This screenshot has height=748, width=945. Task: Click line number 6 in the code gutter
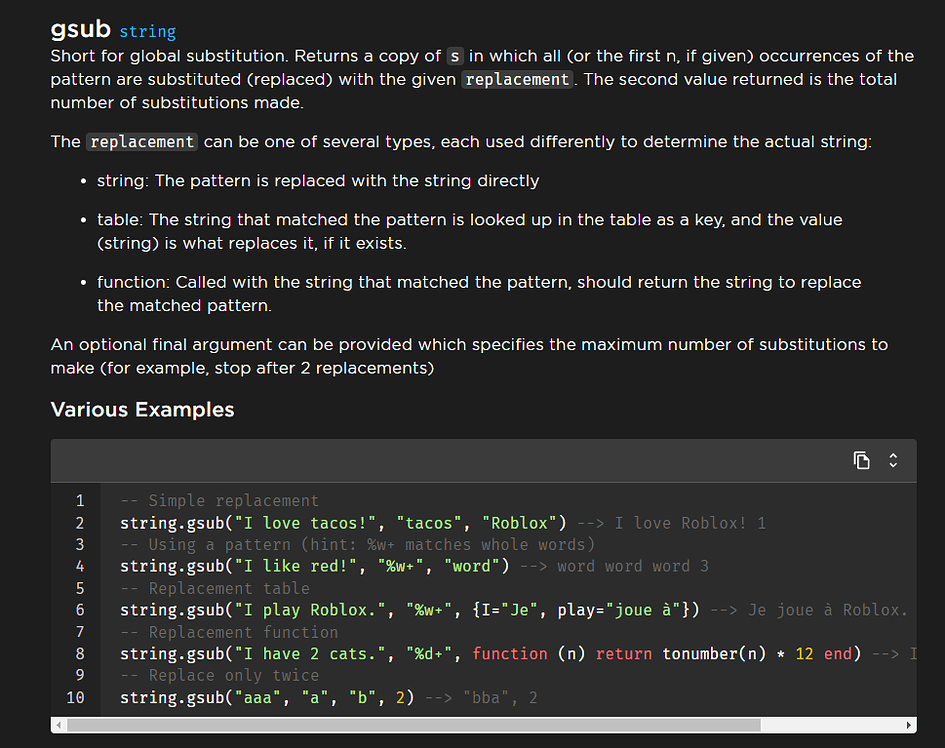79,610
